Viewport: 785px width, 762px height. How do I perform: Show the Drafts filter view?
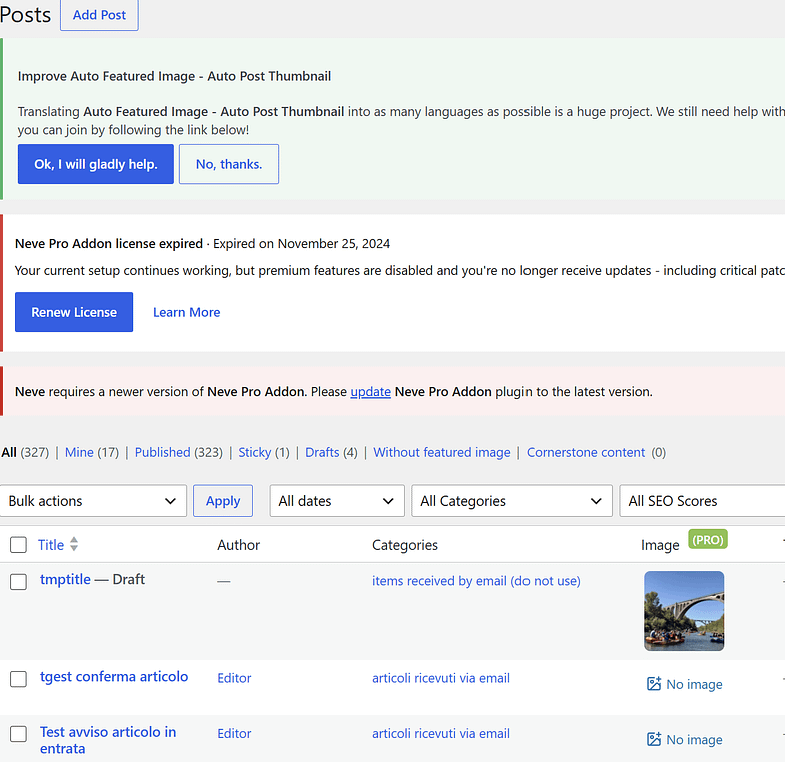(322, 453)
